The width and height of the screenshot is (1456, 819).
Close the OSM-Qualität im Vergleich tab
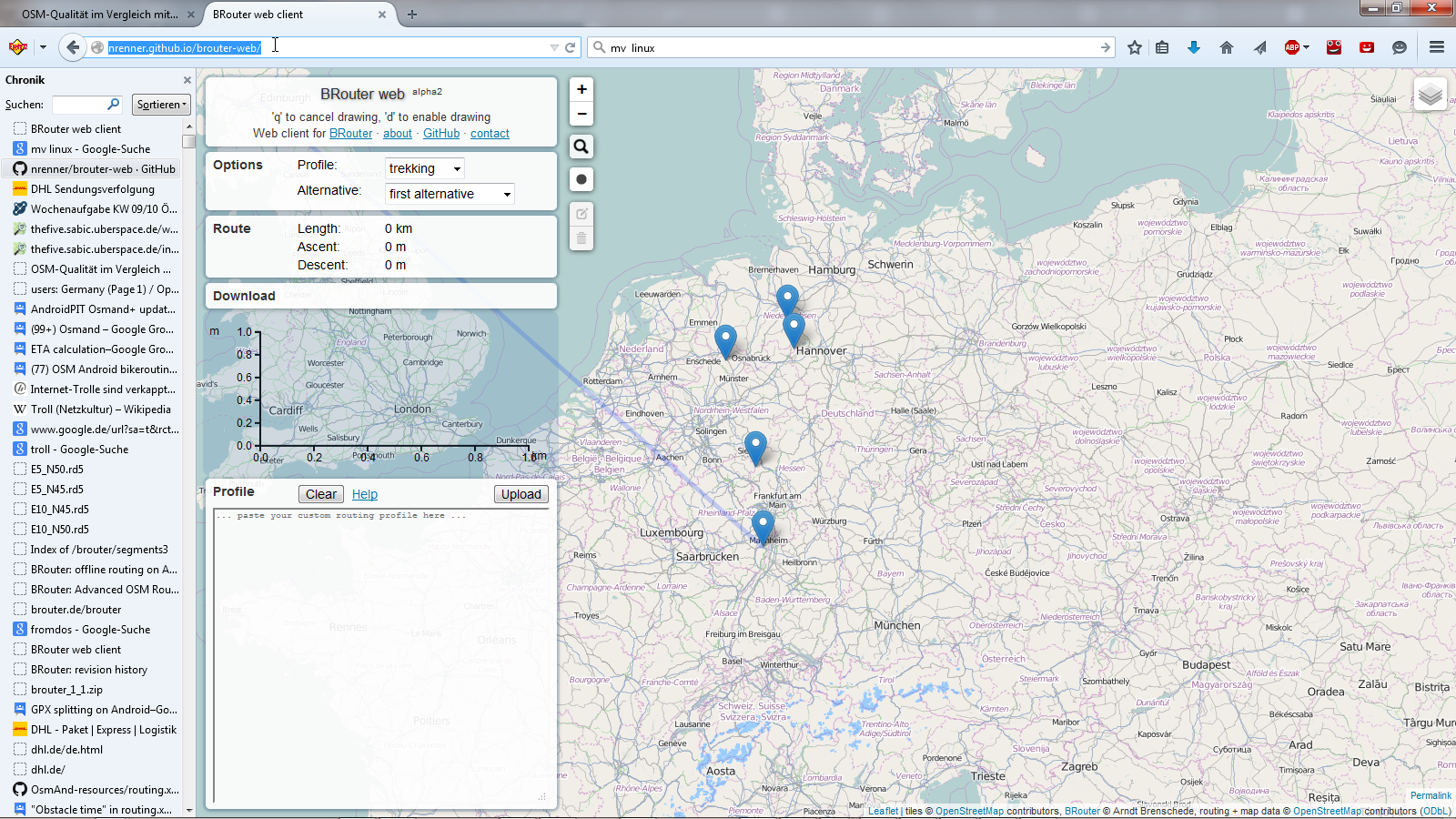tap(191, 15)
